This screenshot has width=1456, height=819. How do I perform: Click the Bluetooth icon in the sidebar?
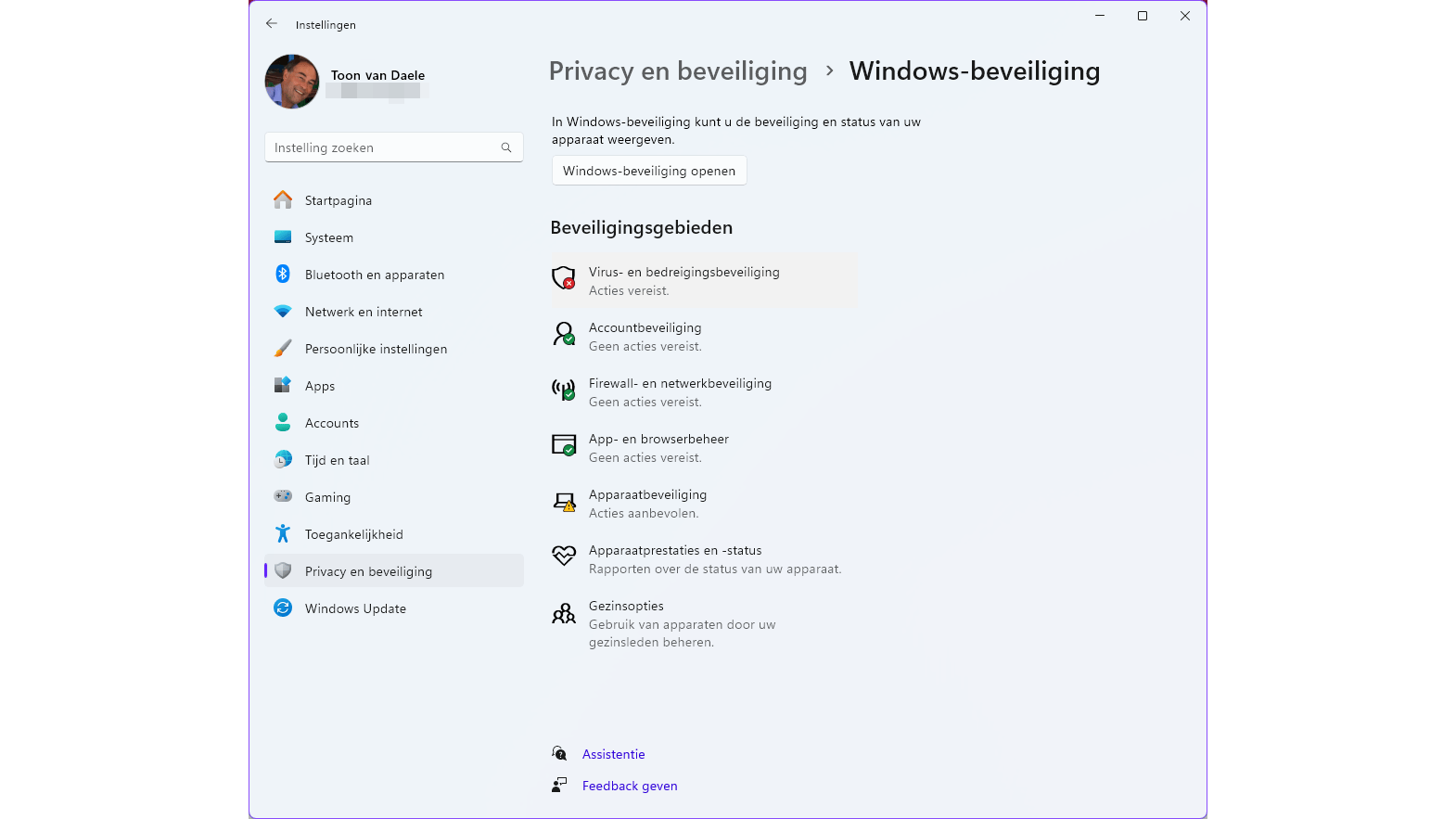pos(283,274)
